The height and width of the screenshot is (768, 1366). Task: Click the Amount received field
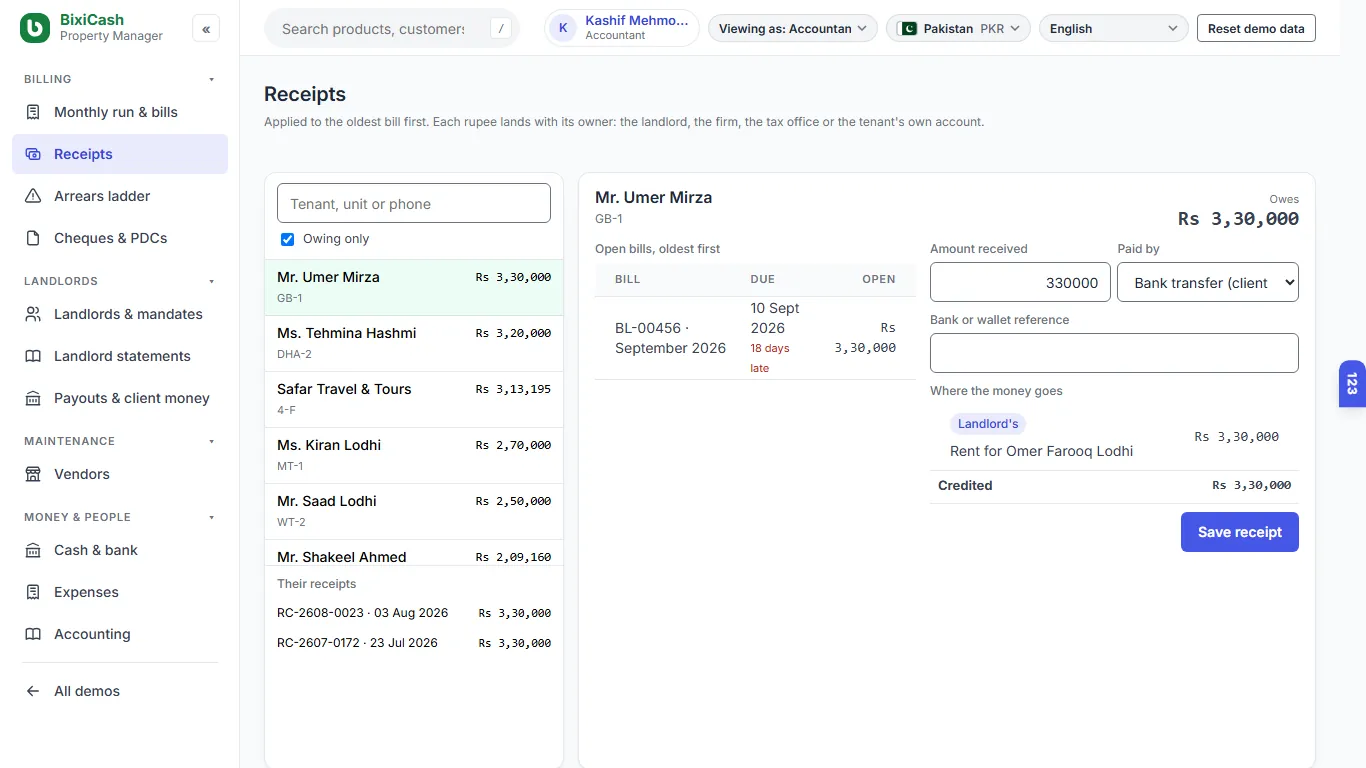(1020, 282)
